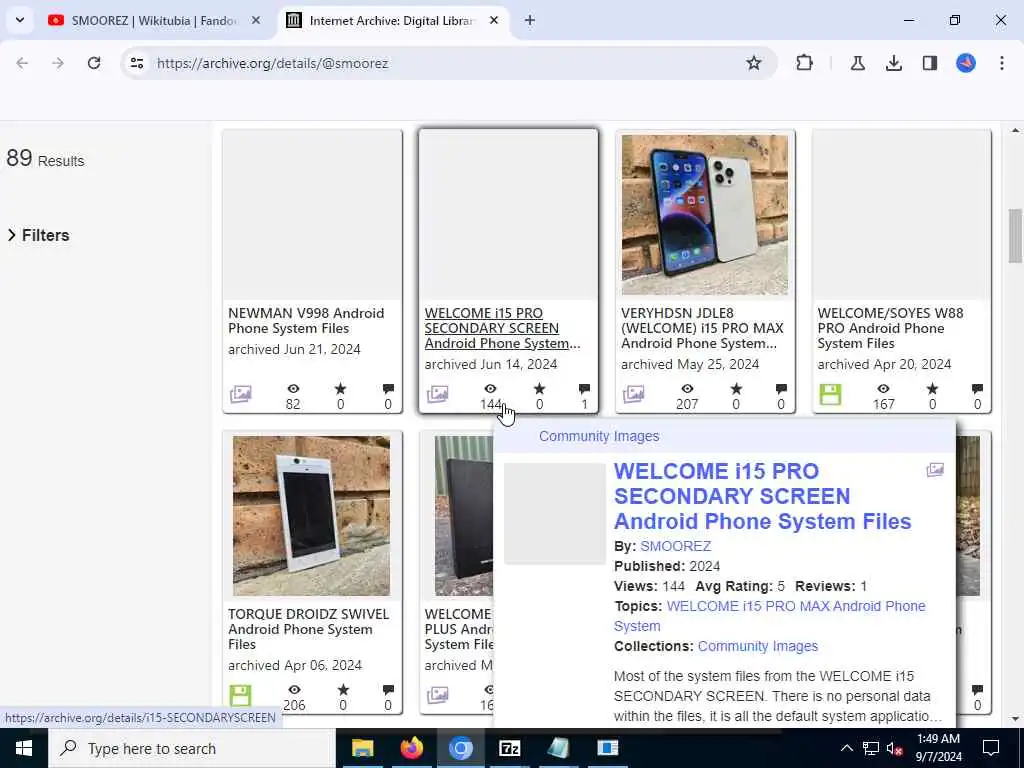1024x768 pixels.
Task: Click favorites star on NEWMAN V998 card
Action: pyautogui.click(x=340, y=389)
